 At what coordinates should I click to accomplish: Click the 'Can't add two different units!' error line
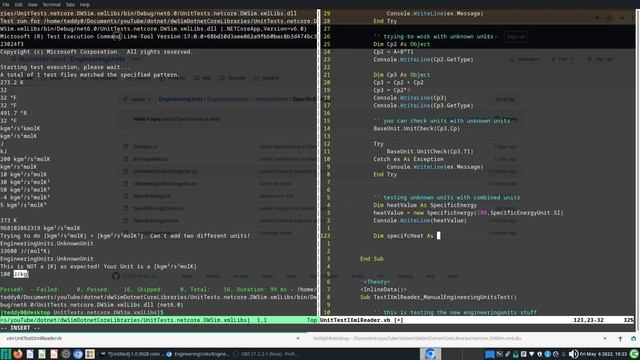125,236
